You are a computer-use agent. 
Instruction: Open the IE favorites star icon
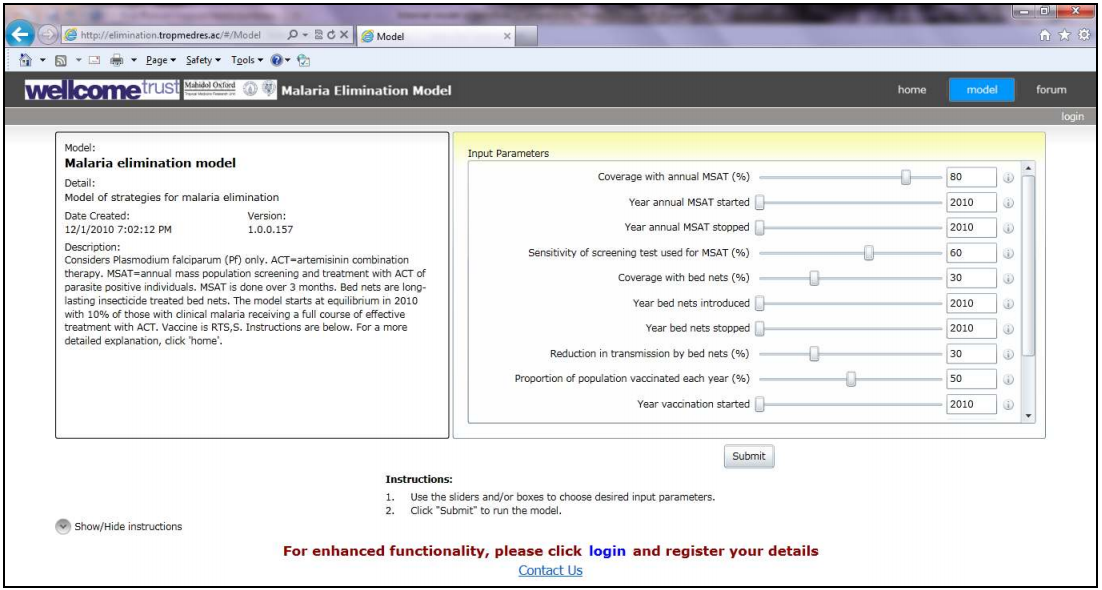click(x=1064, y=34)
